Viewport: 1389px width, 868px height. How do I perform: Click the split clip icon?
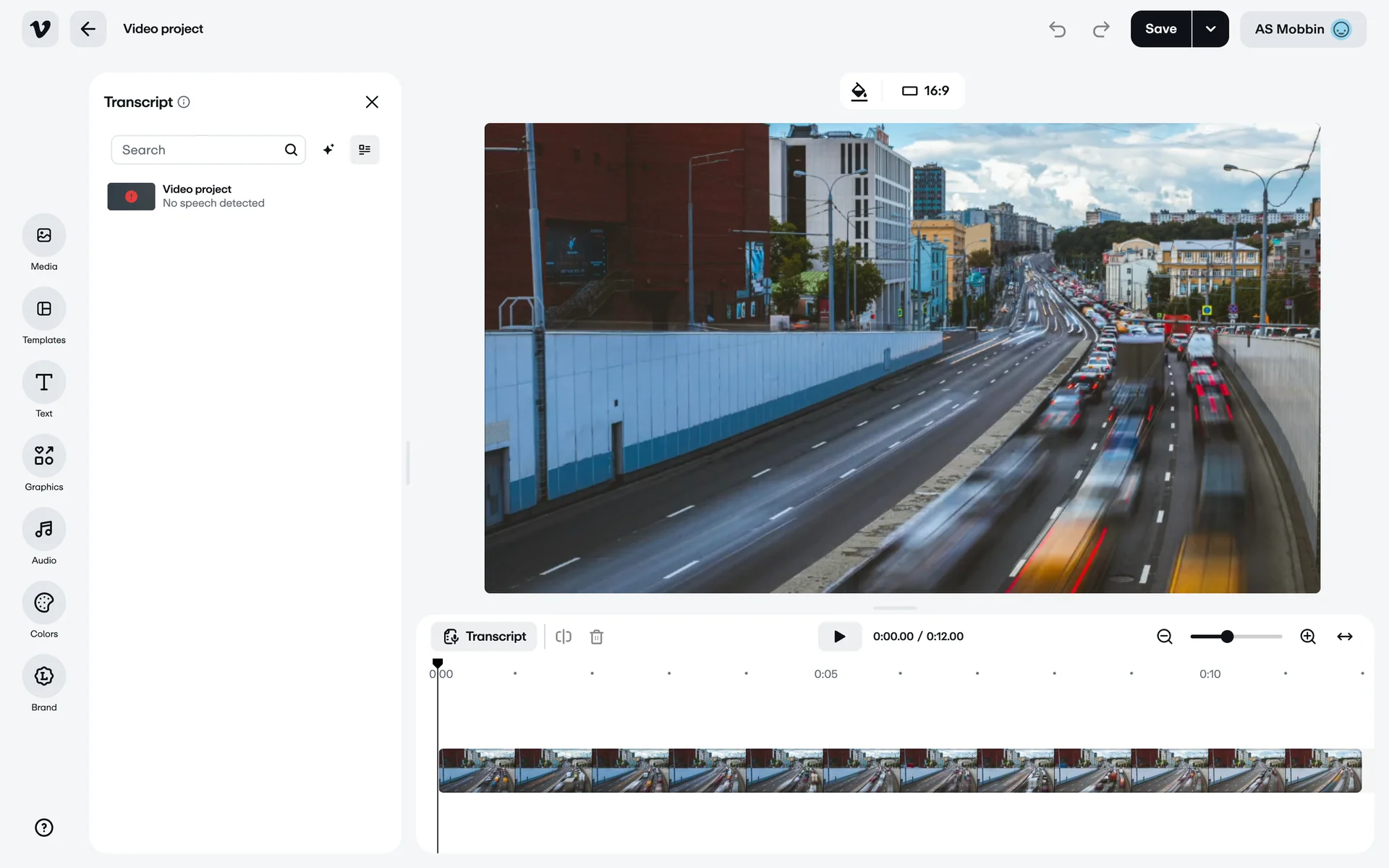point(564,637)
